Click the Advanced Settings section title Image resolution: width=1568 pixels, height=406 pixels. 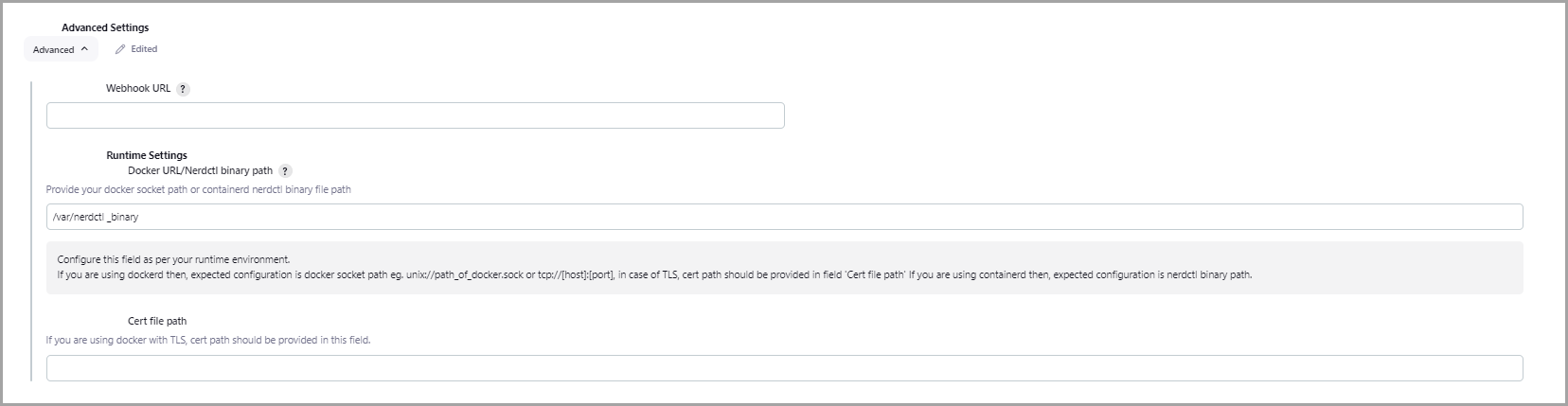tap(105, 27)
